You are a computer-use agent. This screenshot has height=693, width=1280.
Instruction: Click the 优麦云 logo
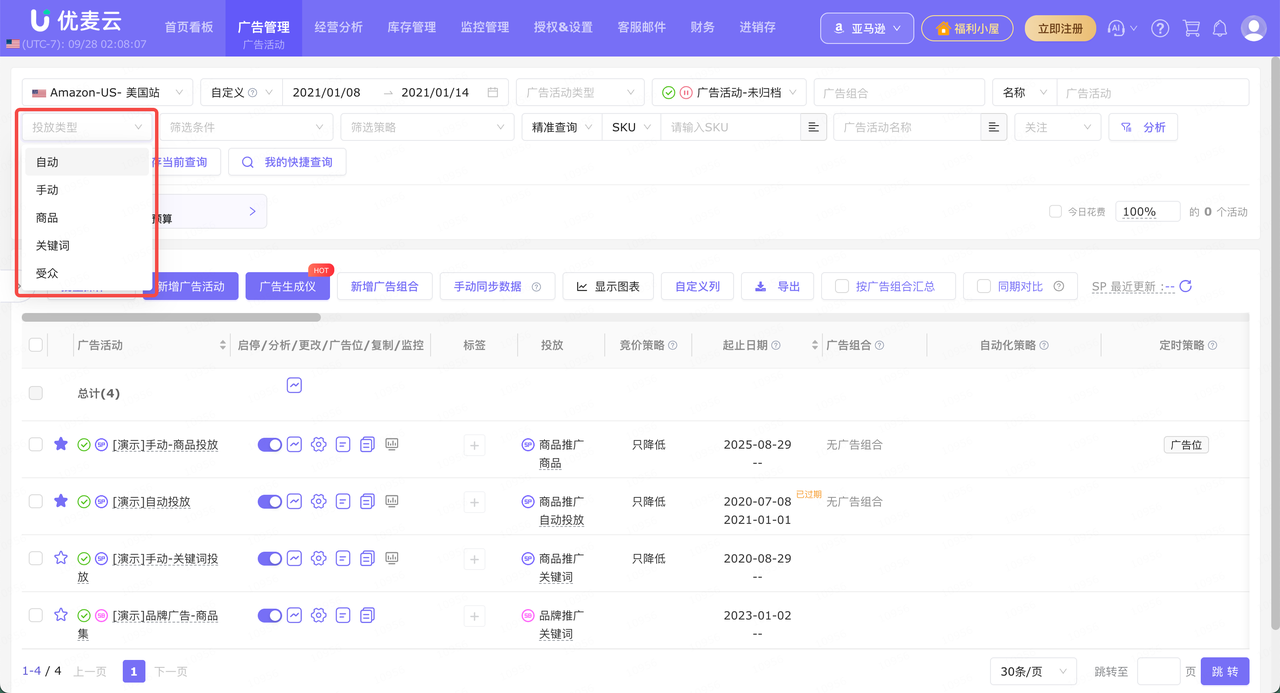point(76,20)
